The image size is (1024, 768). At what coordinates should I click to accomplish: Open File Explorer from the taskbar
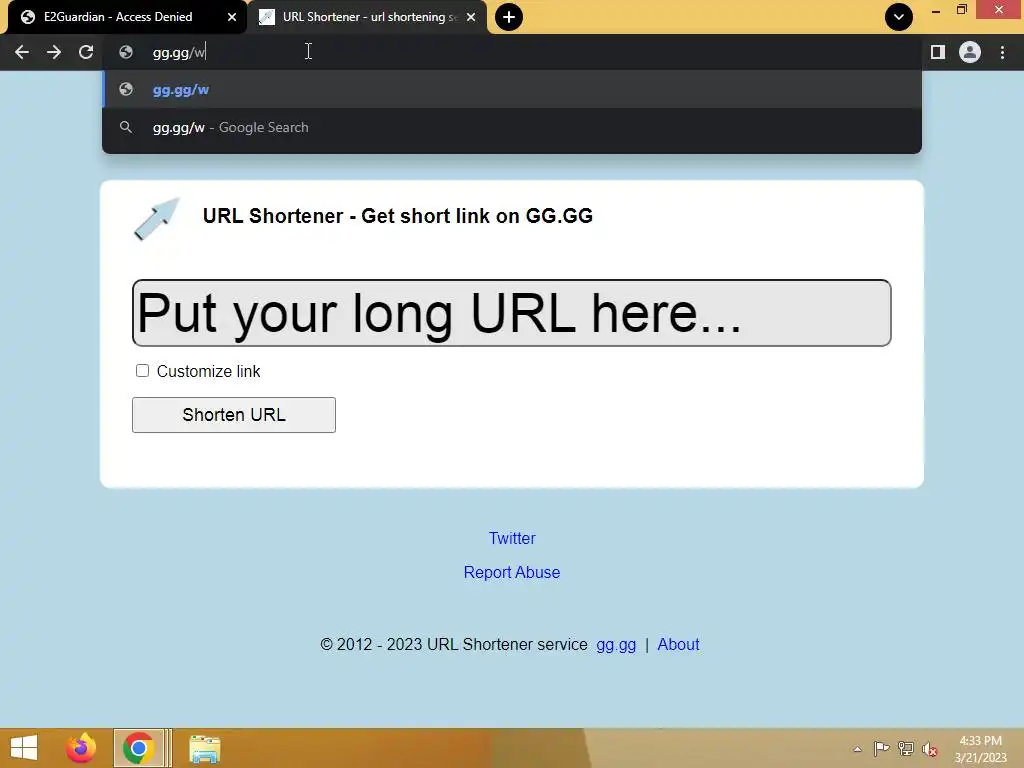(x=204, y=748)
